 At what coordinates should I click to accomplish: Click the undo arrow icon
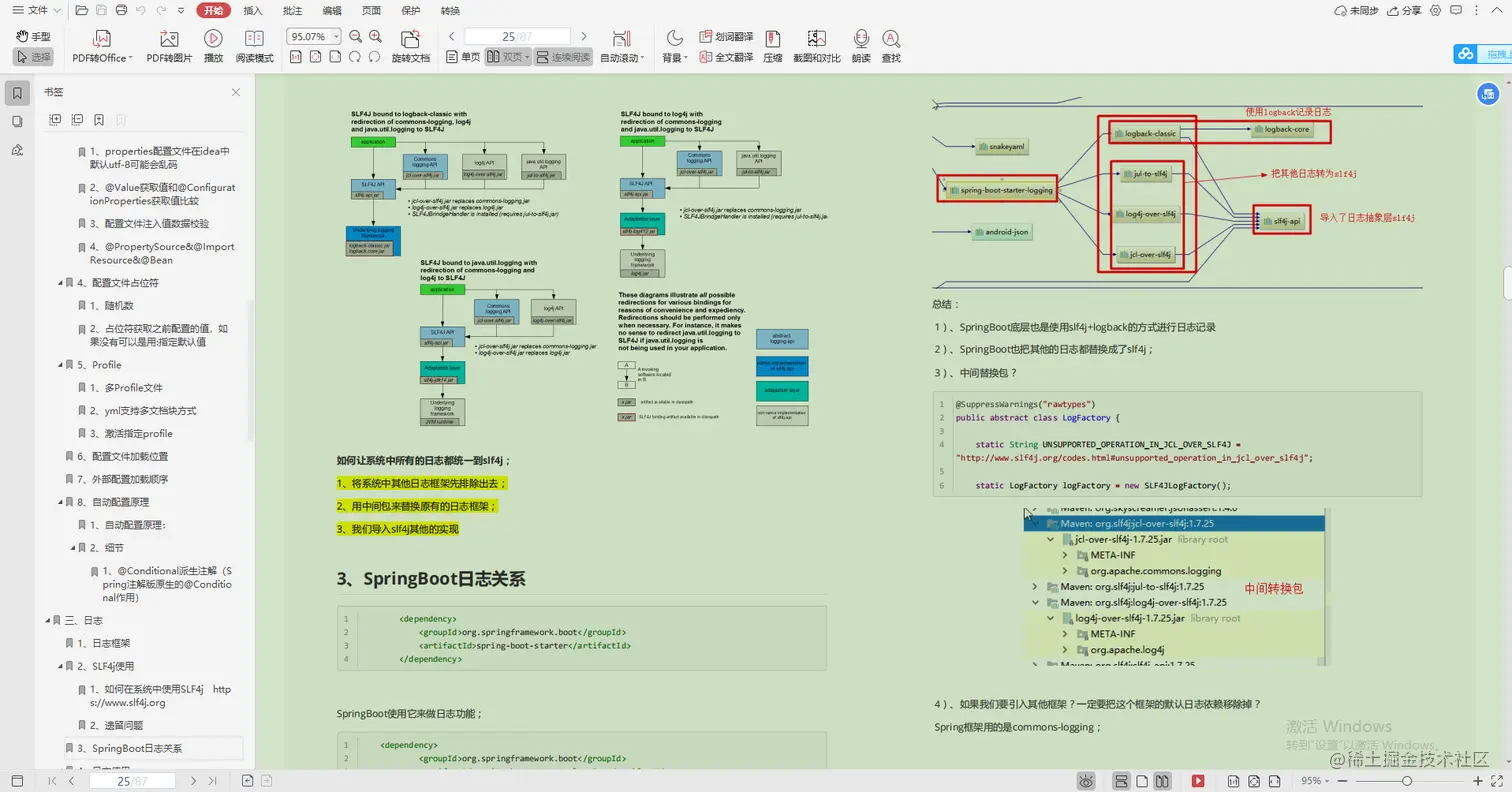142,11
